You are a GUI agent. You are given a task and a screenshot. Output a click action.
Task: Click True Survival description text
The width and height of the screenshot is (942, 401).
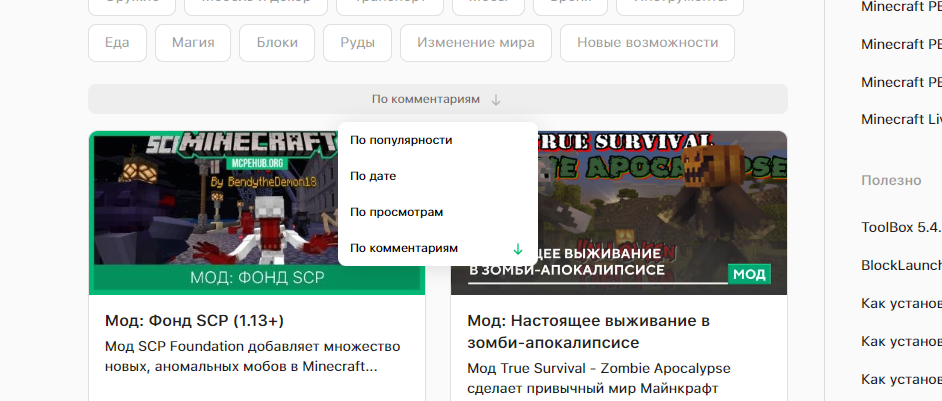[599, 378]
